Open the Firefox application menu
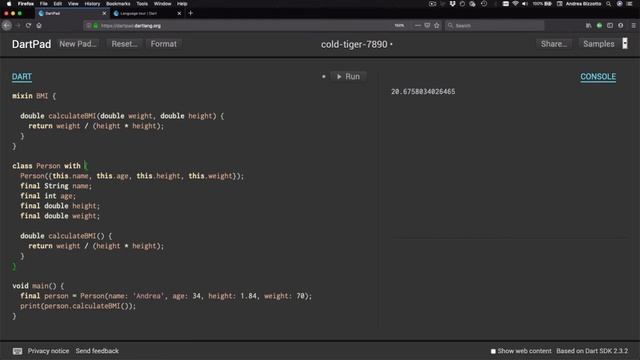Viewport: 640px width, 360px height. point(25,4)
